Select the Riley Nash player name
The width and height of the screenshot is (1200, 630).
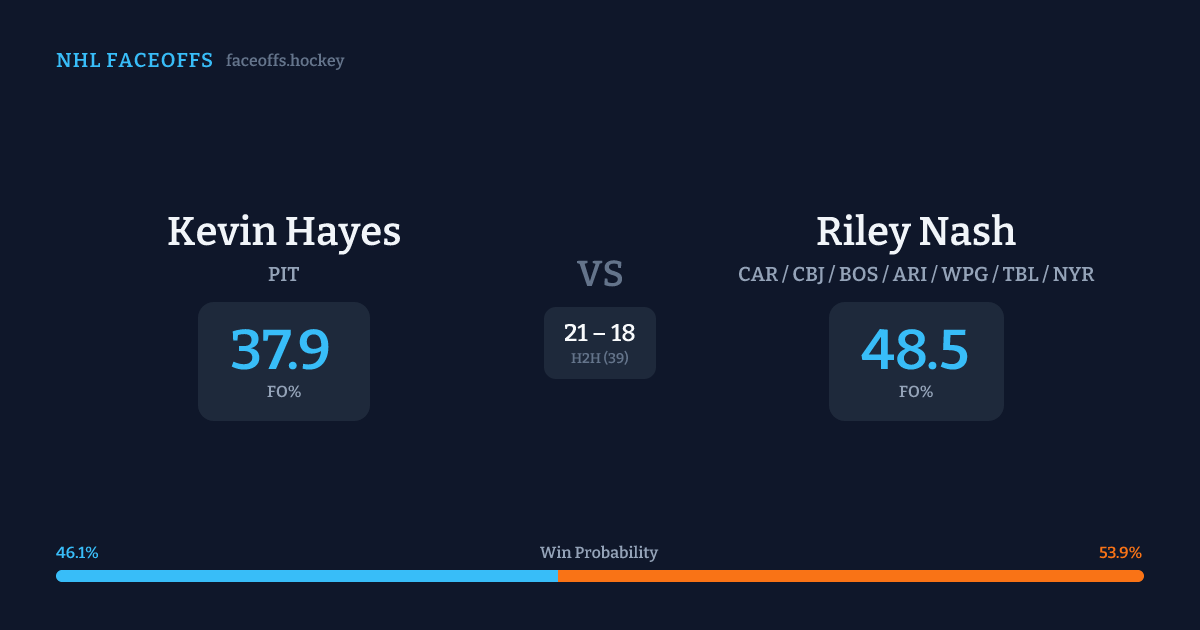coord(916,231)
